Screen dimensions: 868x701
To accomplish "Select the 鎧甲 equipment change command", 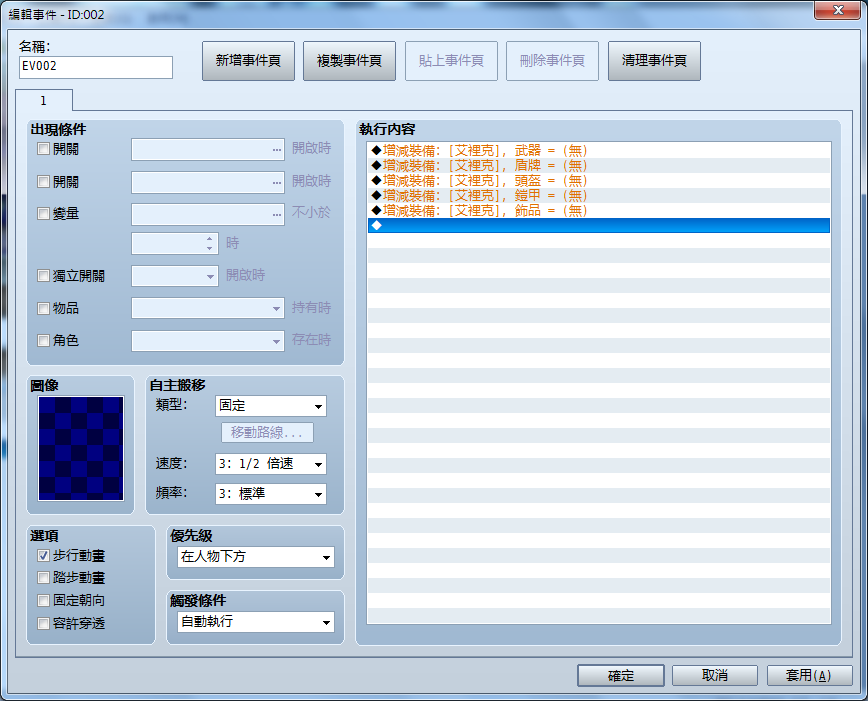I will click(598, 195).
